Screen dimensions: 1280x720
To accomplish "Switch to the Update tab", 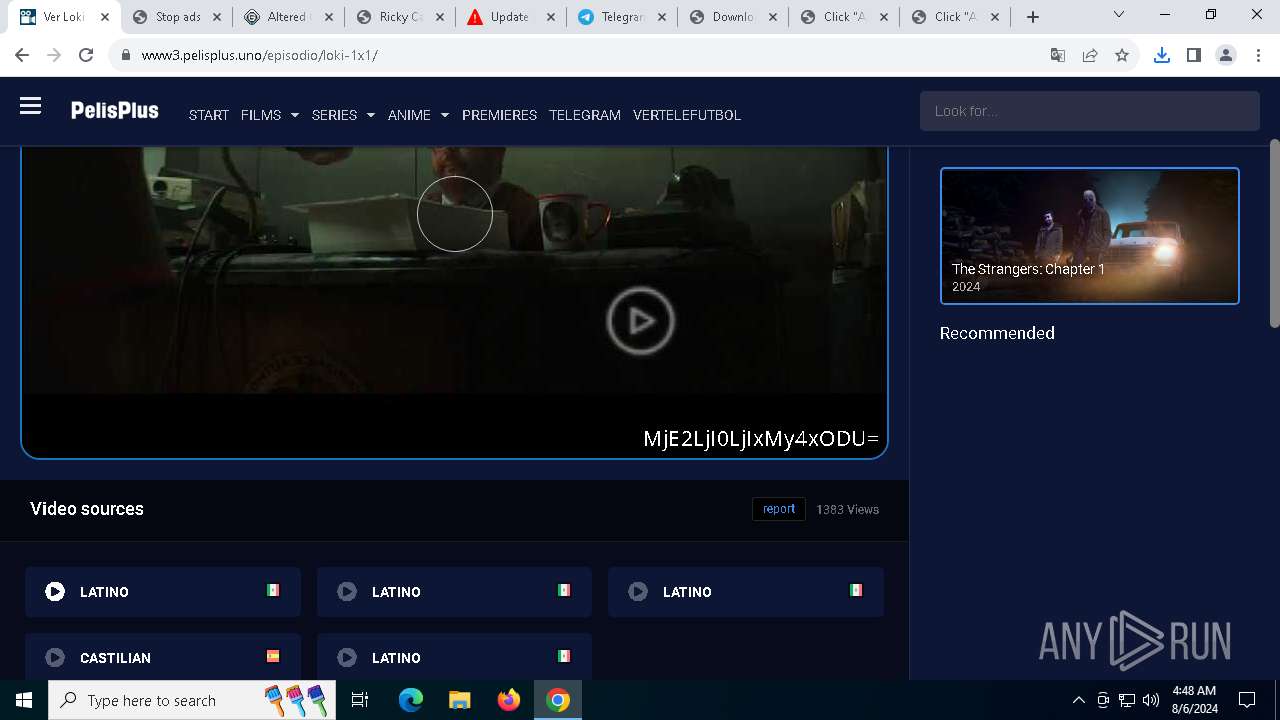I will (x=510, y=17).
